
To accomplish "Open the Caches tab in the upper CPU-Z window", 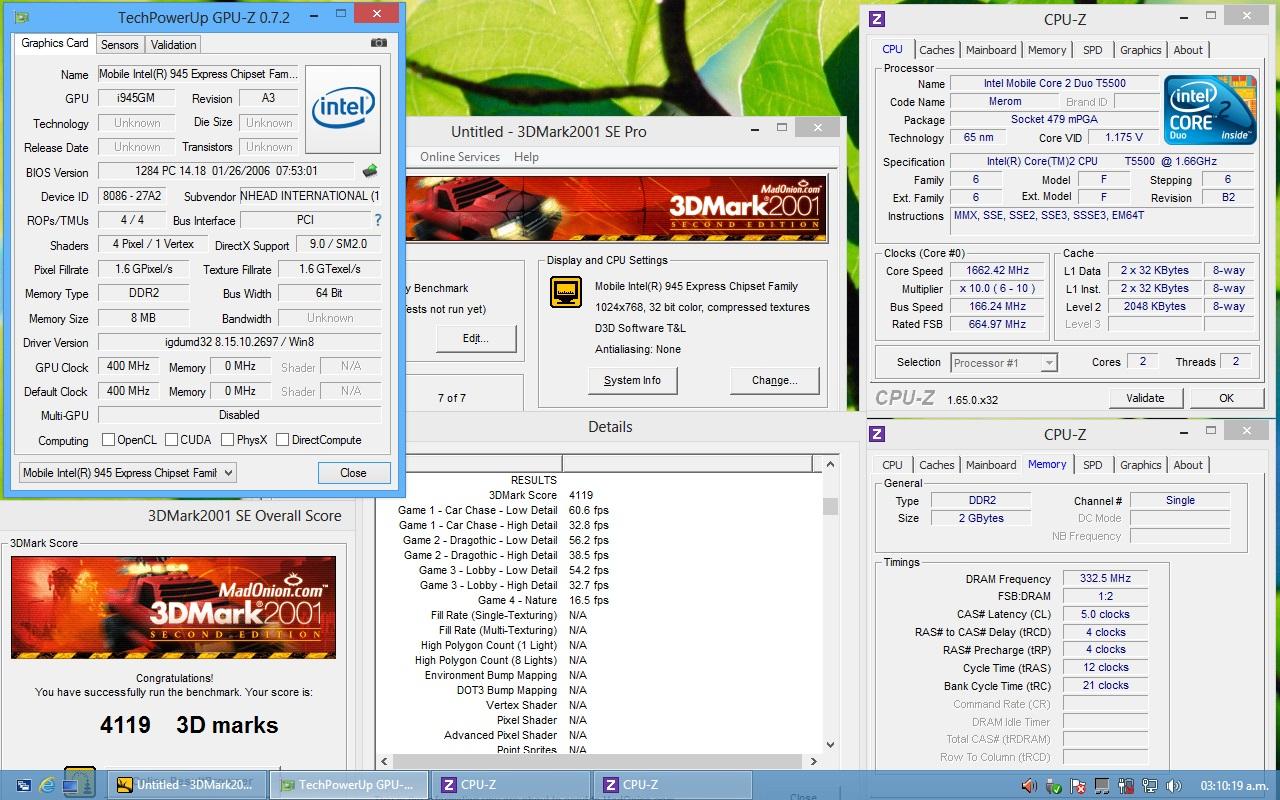I will pyautogui.click(x=937, y=50).
